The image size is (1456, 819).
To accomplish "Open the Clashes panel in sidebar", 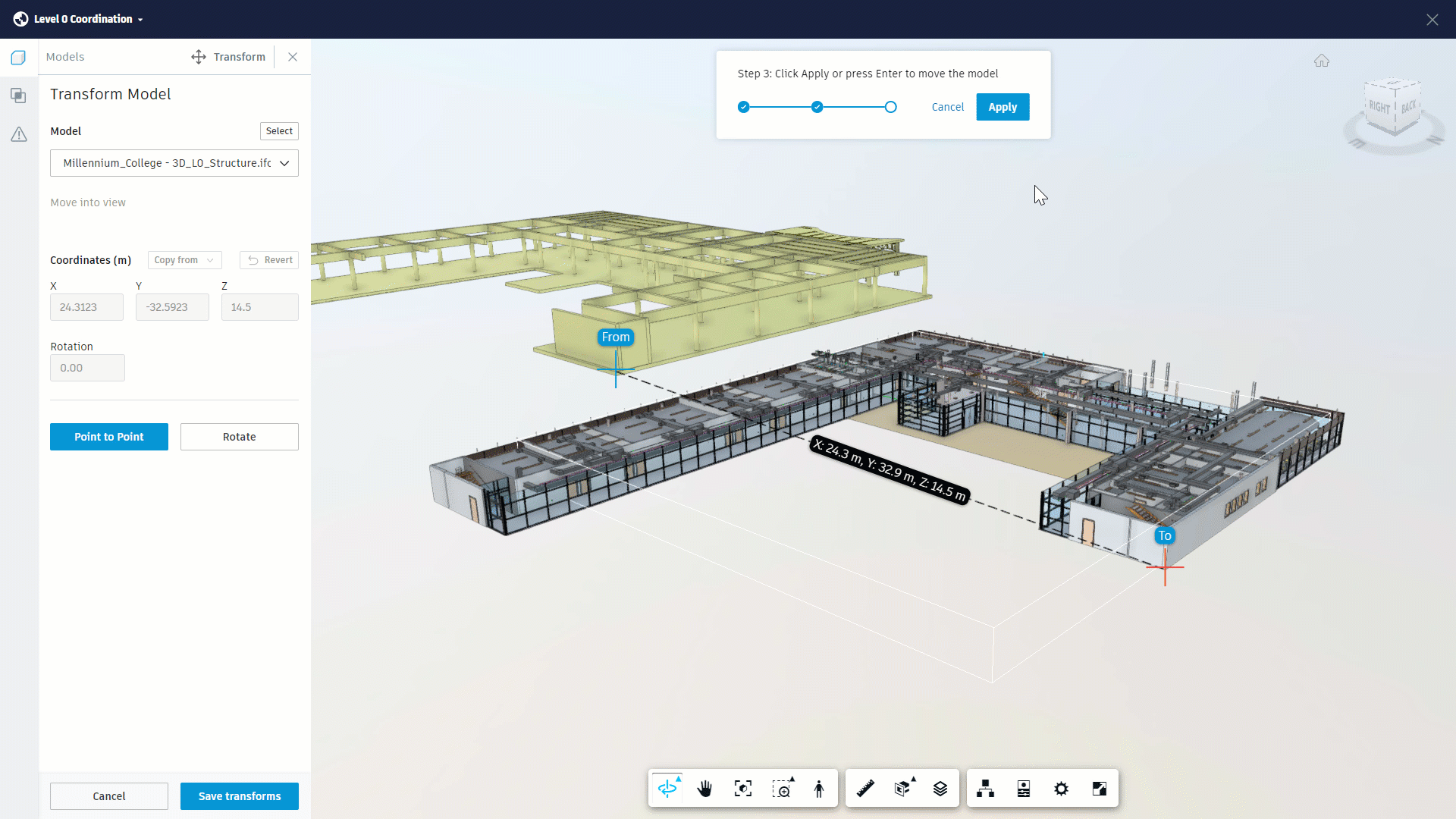I will pos(19,96).
